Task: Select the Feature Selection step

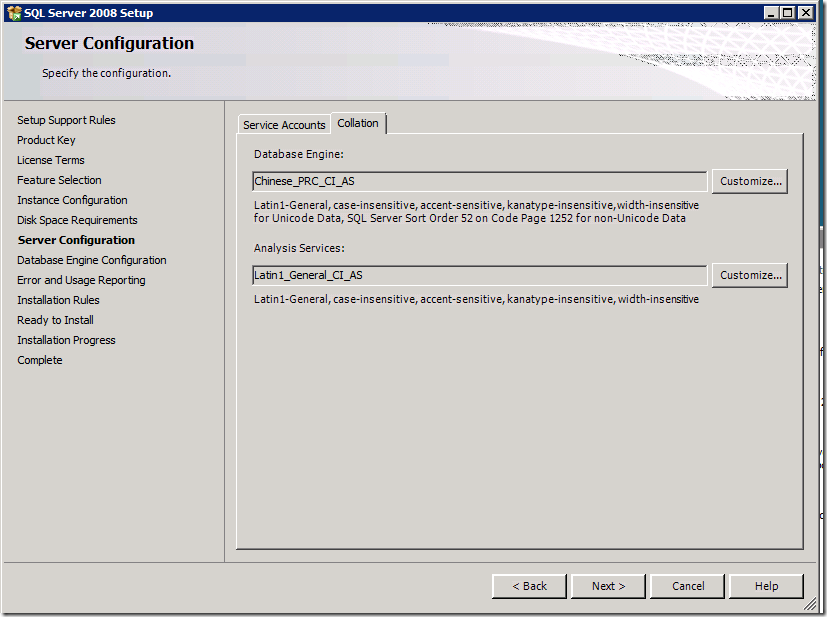Action: (x=59, y=180)
